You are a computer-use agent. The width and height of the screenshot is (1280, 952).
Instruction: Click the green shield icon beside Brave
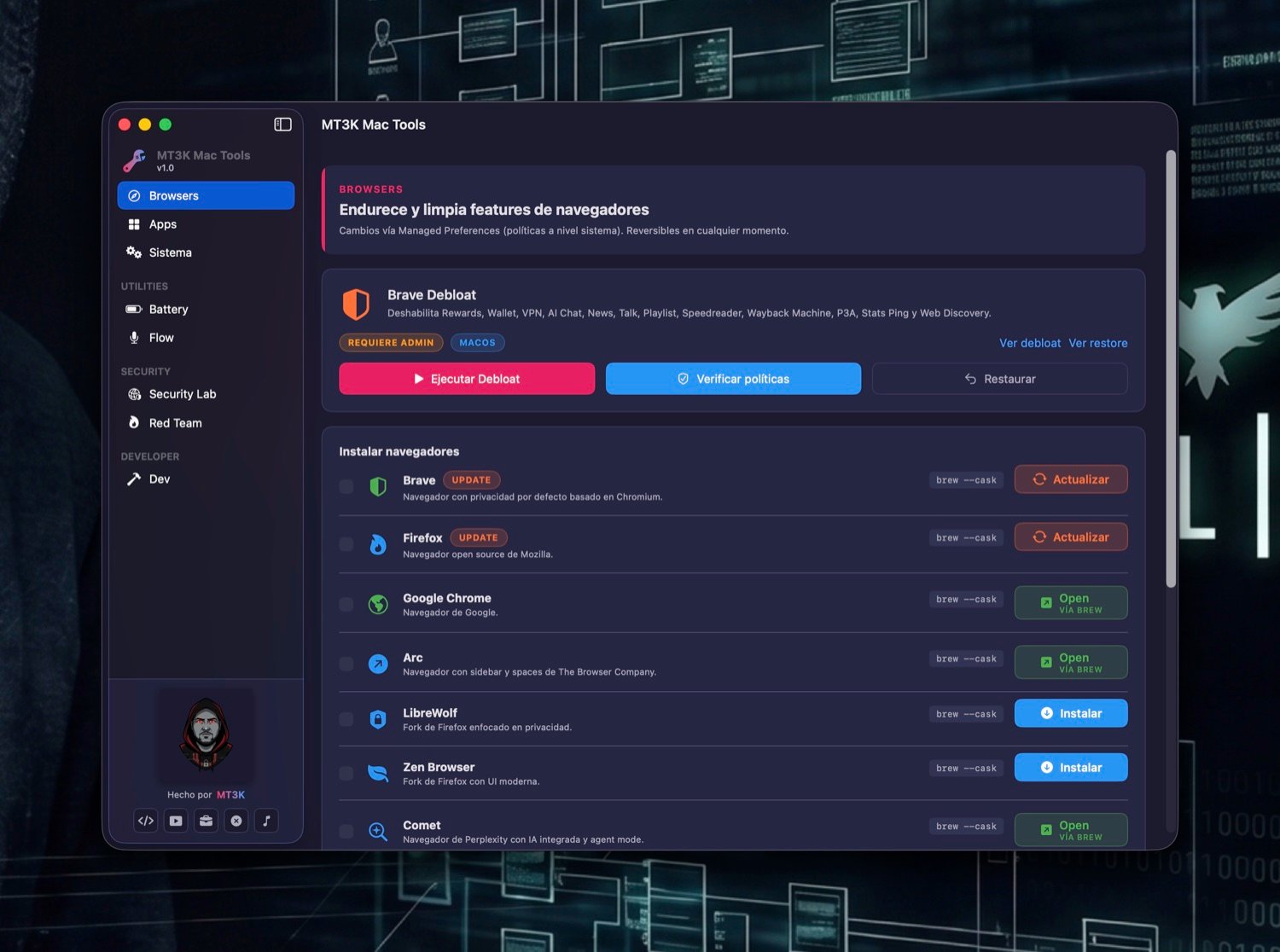pyautogui.click(x=378, y=487)
